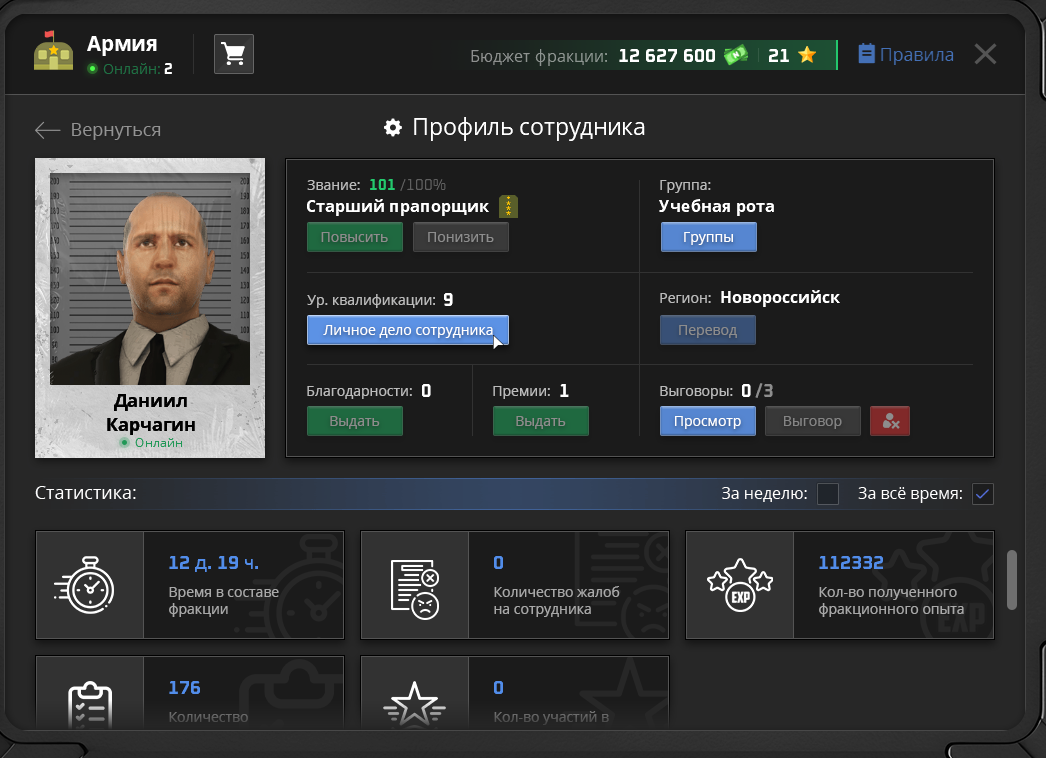
Task: Click the EXP stars experience icon
Action: [x=740, y=585]
